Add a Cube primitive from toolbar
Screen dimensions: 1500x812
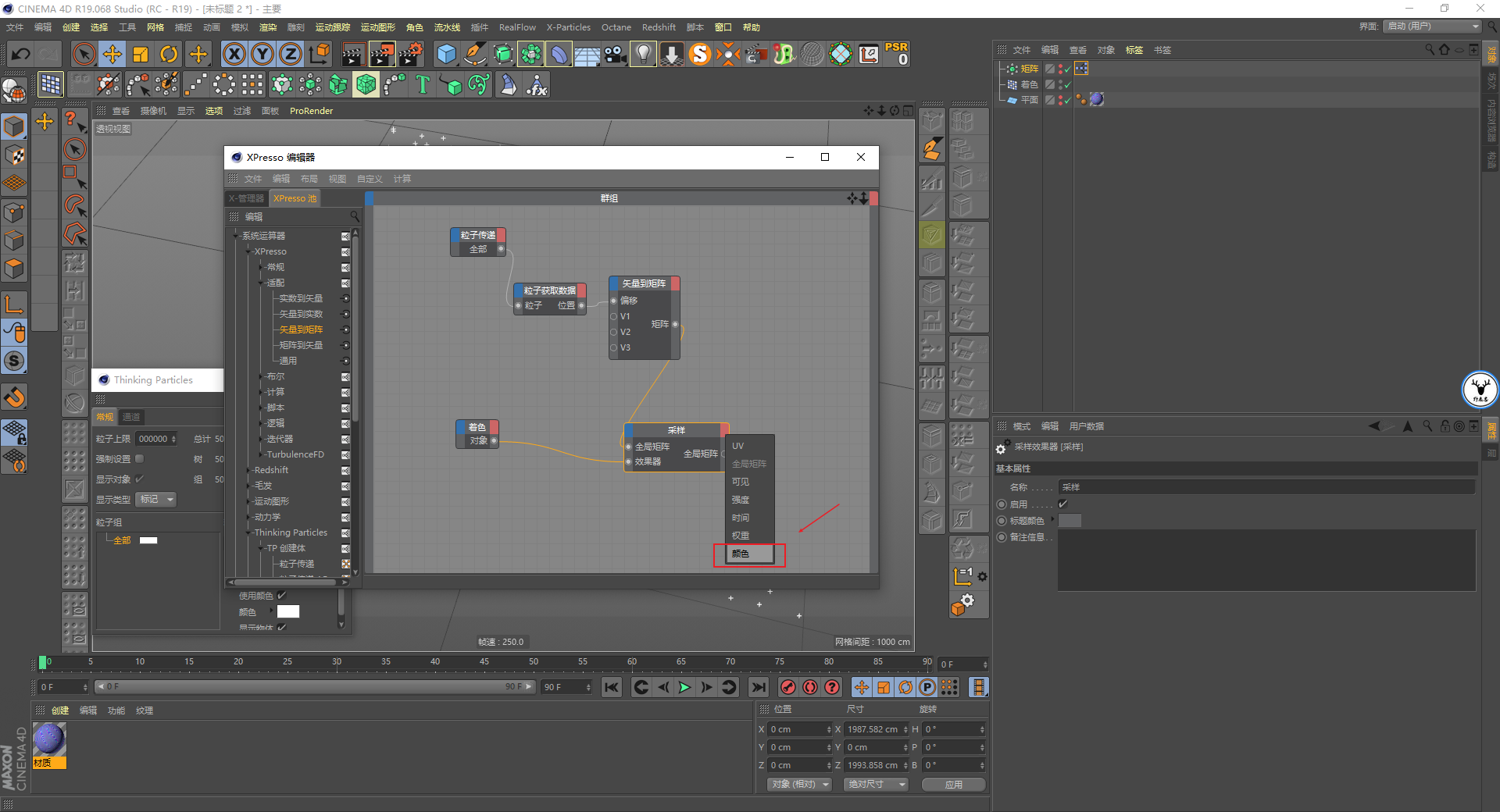pyautogui.click(x=446, y=54)
